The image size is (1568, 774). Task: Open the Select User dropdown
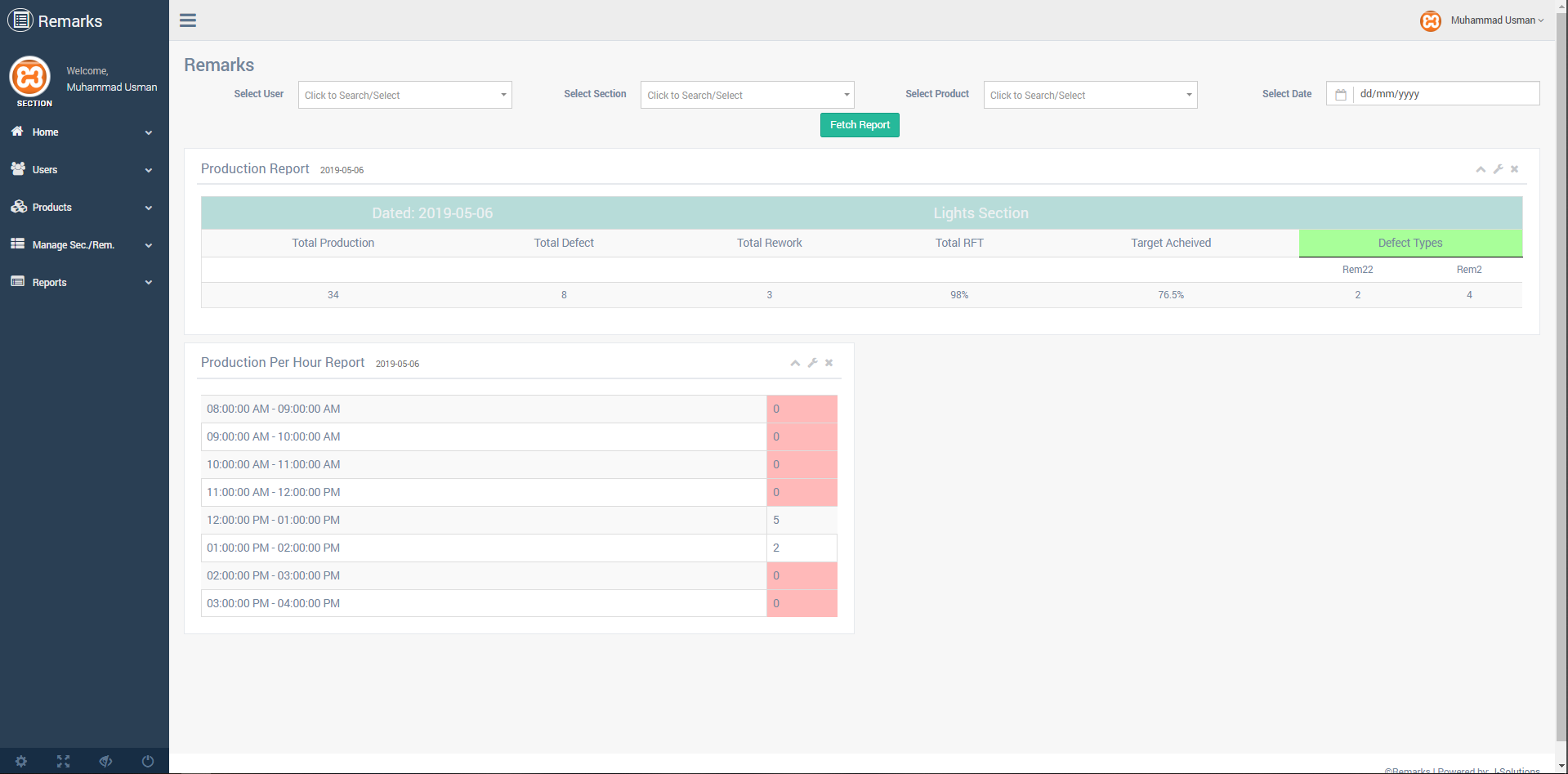405,95
